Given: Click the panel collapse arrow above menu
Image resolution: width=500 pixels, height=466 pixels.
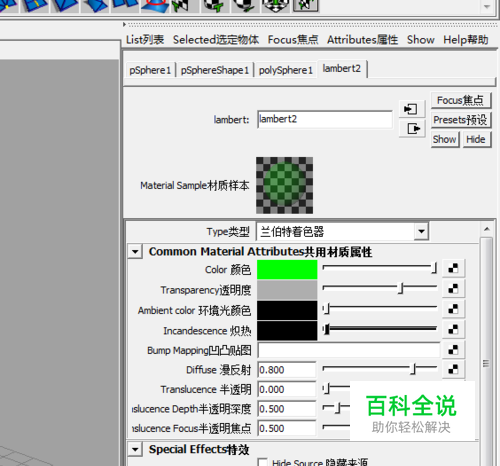Looking at the screenshot, I should [124, 24].
